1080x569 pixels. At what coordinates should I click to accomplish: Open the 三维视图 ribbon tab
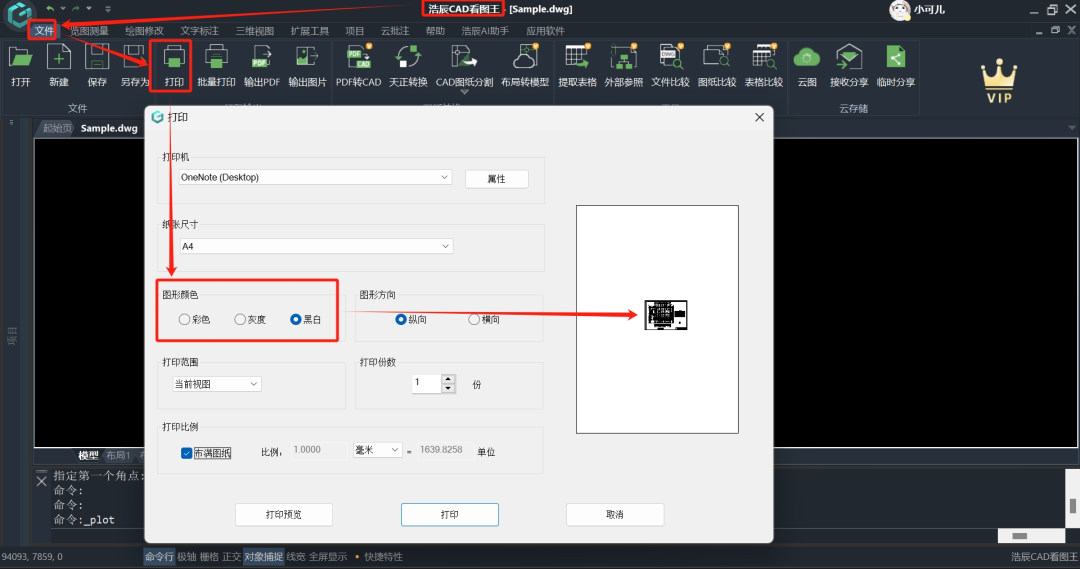254,30
